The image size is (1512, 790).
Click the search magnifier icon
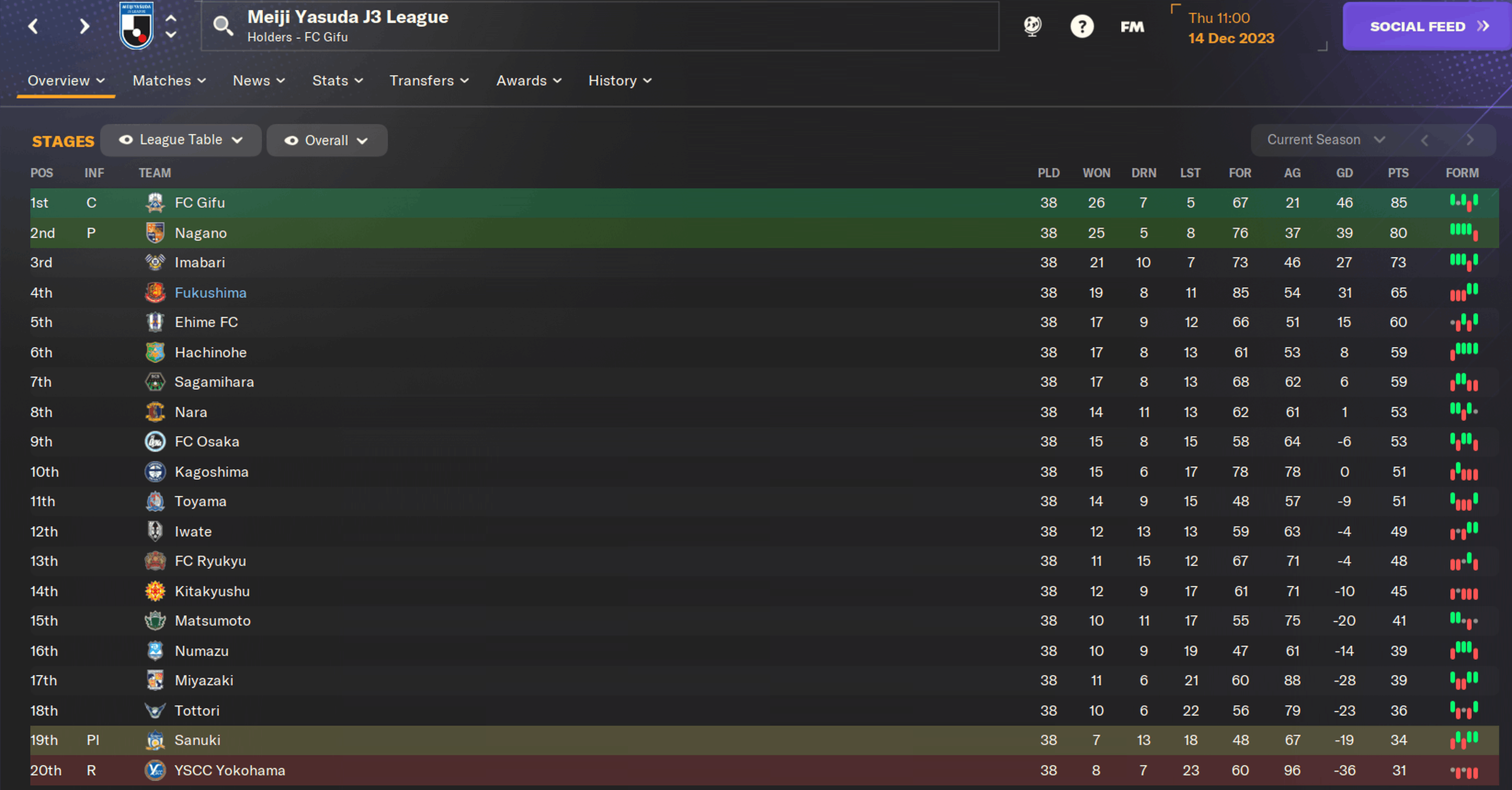pyautogui.click(x=222, y=26)
